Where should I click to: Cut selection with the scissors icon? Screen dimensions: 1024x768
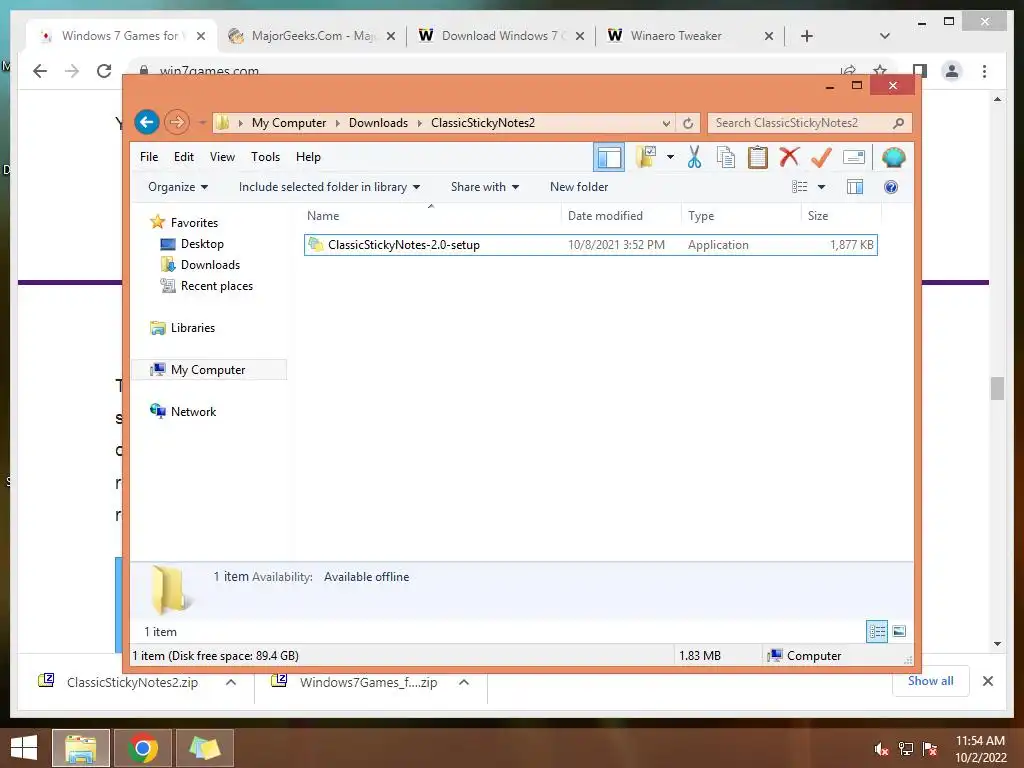coord(694,157)
